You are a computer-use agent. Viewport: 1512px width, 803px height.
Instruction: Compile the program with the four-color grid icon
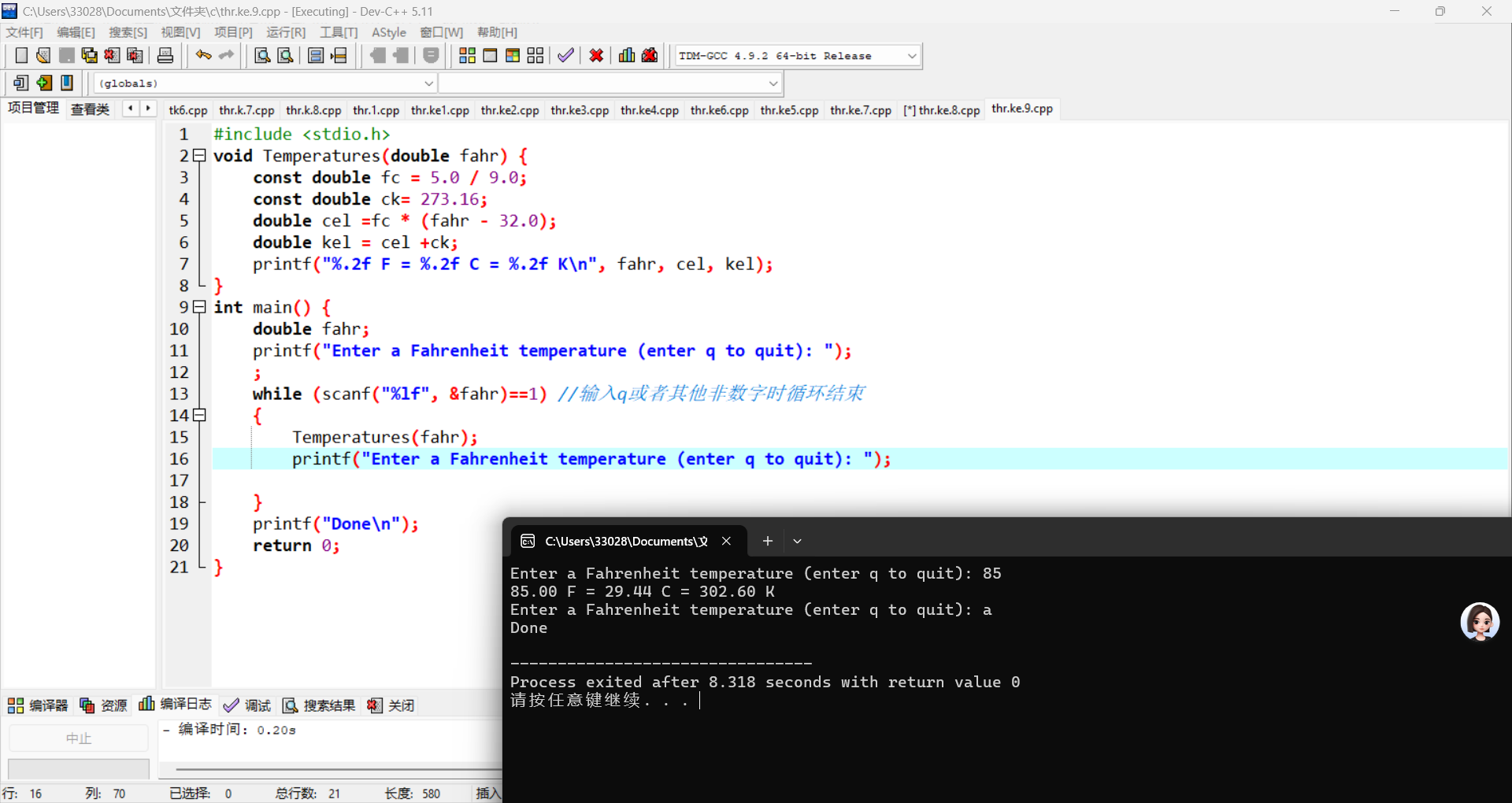tap(467, 55)
